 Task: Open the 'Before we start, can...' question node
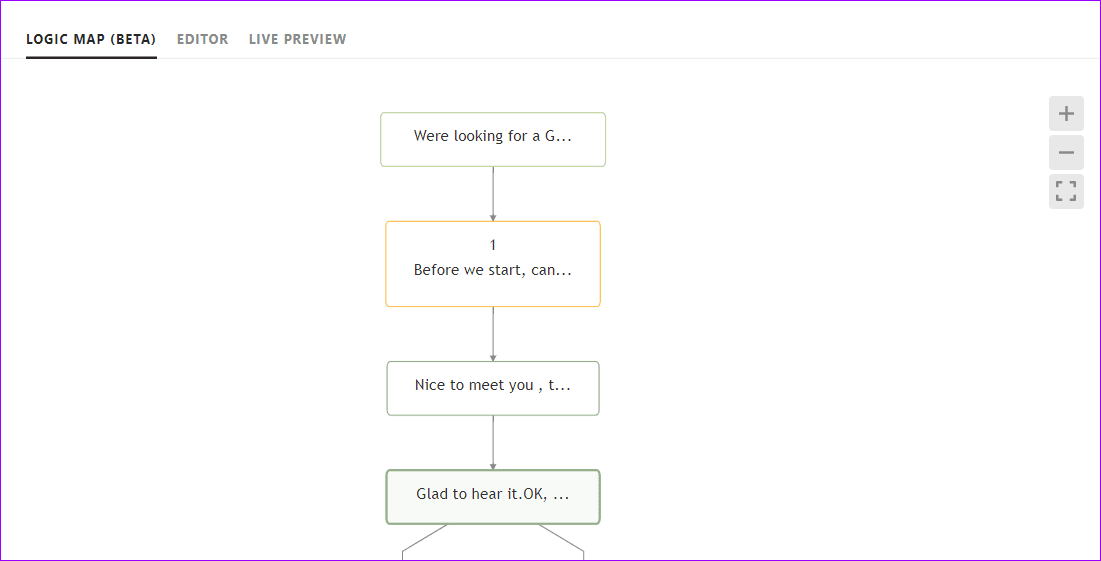pos(493,264)
